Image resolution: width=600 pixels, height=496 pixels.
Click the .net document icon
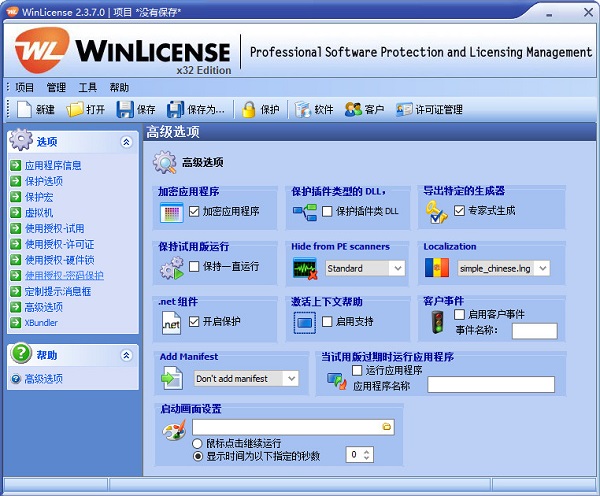(171, 323)
